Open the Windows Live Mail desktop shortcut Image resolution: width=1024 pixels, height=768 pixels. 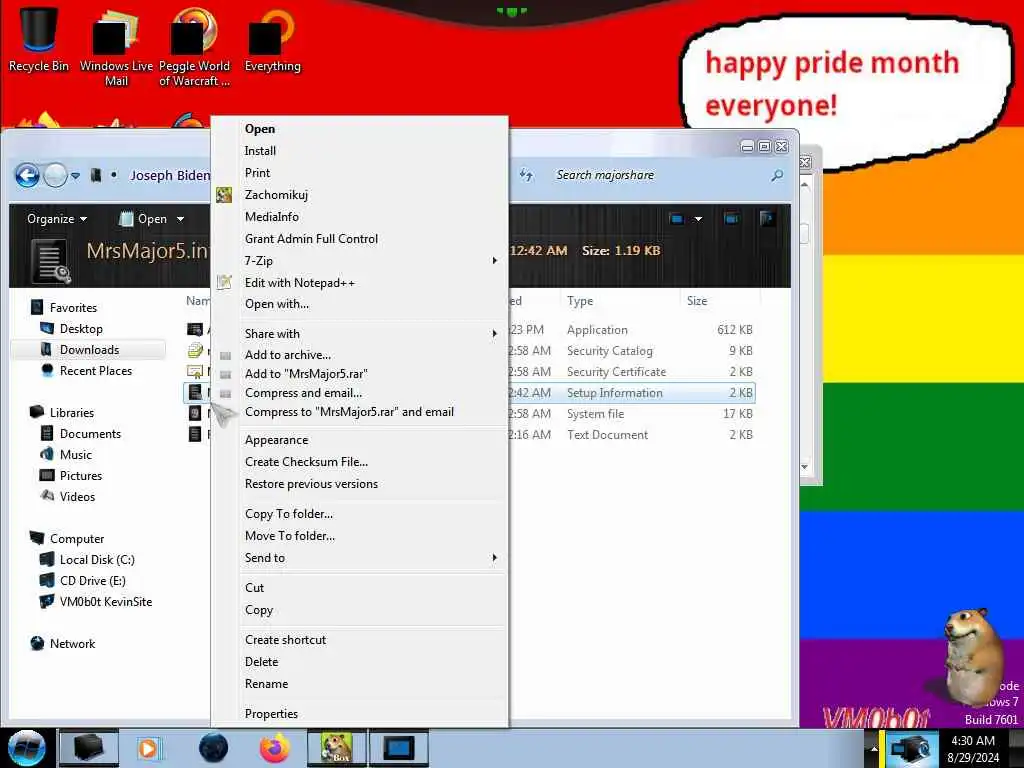click(116, 47)
